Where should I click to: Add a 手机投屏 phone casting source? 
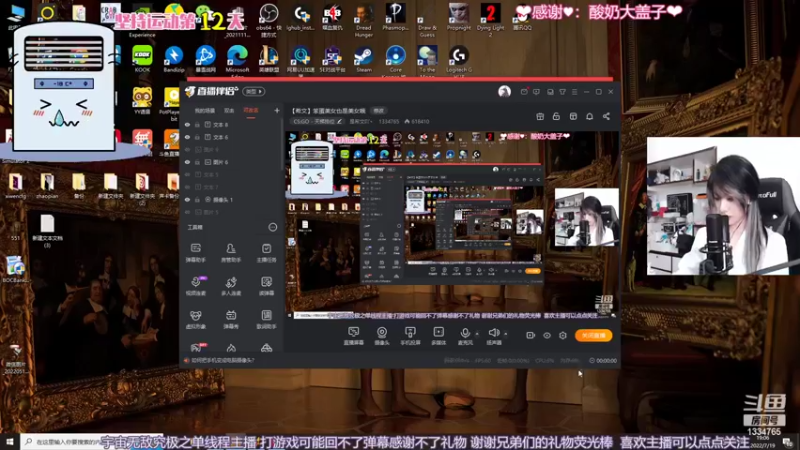(x=410, y=336)
